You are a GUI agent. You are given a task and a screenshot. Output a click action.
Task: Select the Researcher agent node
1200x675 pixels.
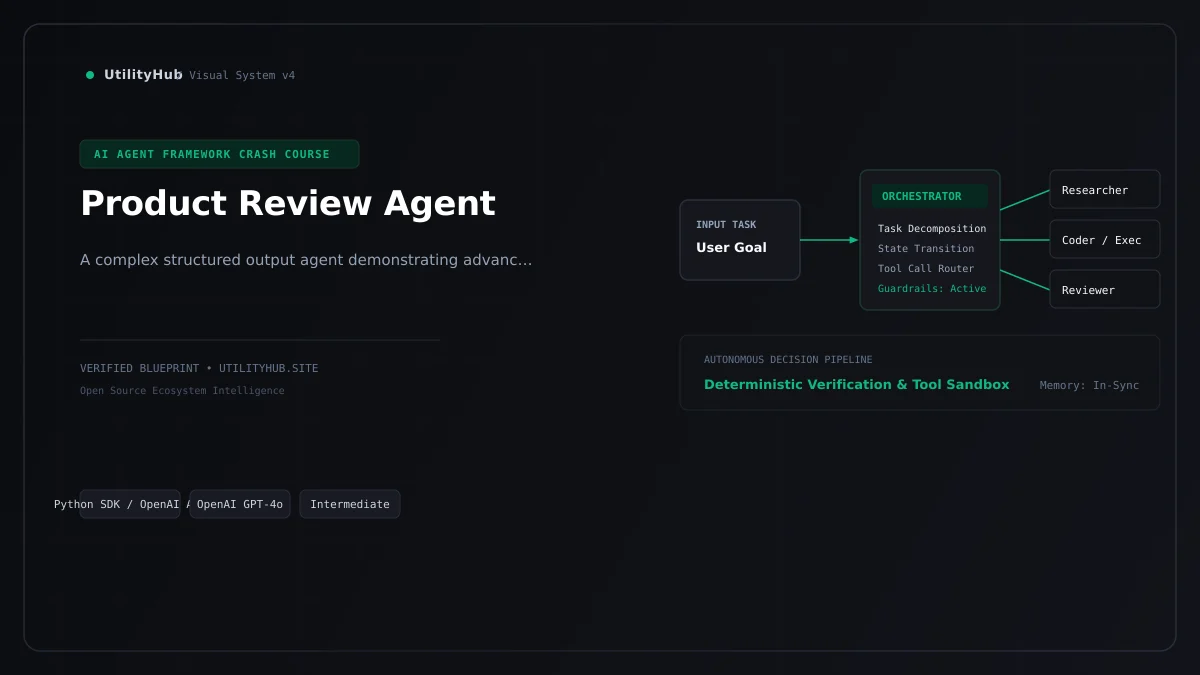click(x=1105, y=189)
